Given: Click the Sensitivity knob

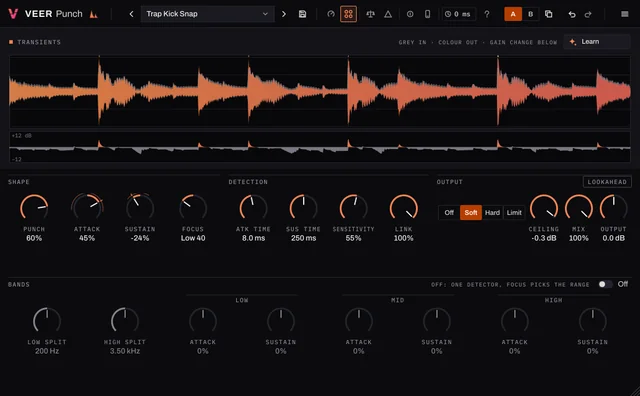Looking at the screenshot, I should pos(353,207).
